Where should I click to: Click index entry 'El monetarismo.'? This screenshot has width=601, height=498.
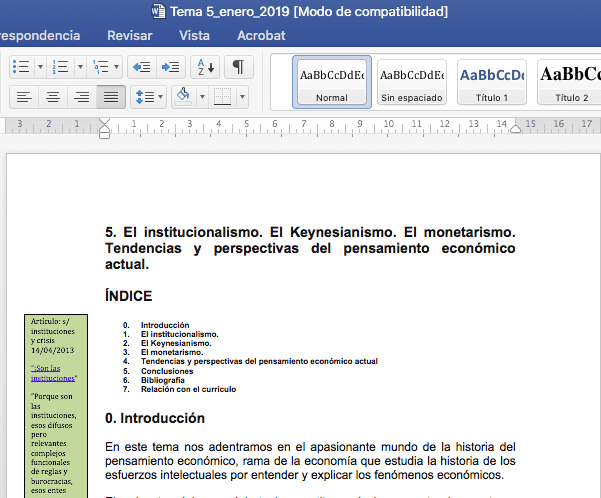[172, 352]
